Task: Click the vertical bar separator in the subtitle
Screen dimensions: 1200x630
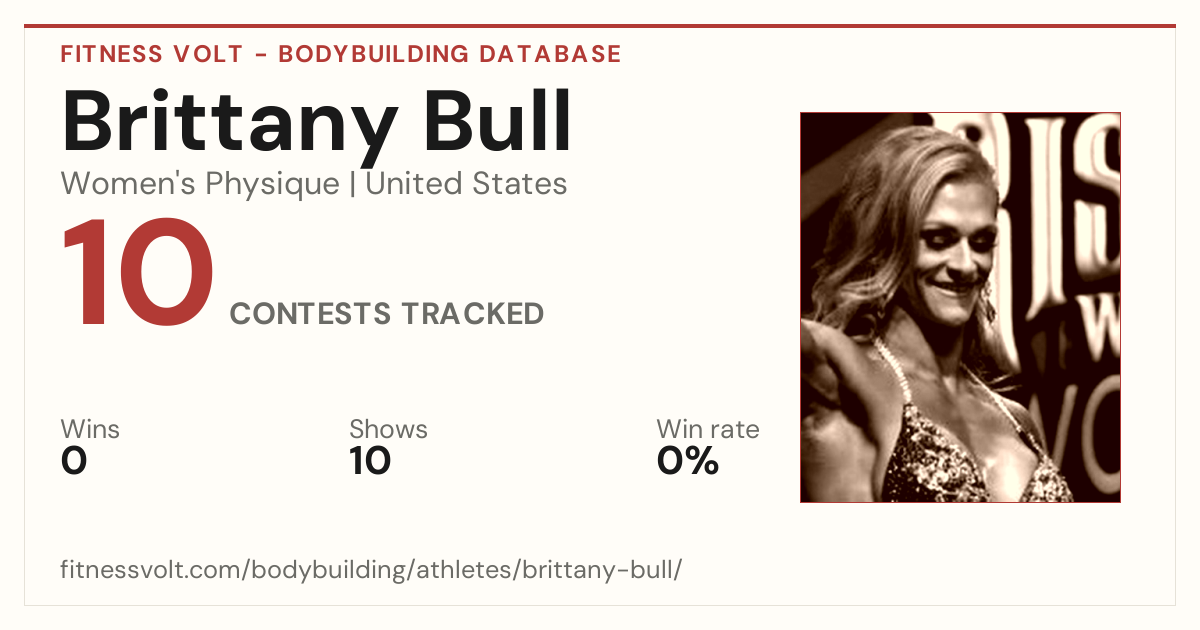Action: click(x=352, y=186)
